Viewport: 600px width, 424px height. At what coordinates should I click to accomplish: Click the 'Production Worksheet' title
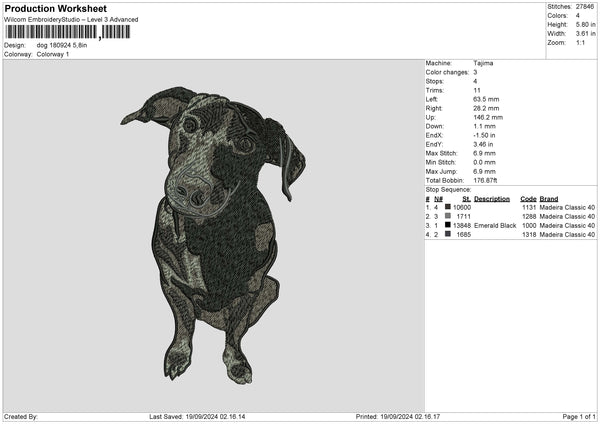click(x=55, y=9)
